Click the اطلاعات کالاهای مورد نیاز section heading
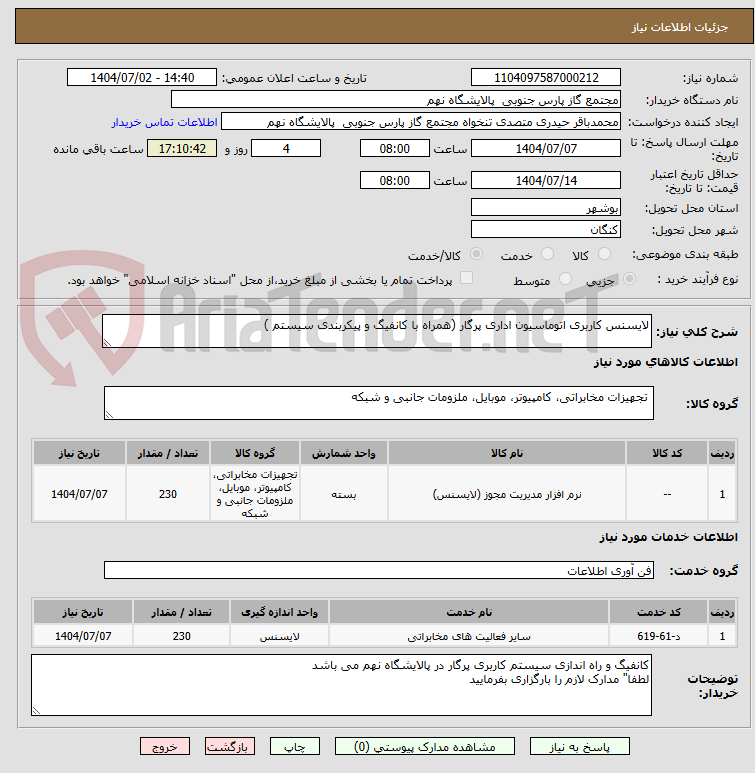 click(x=666, y=362)
